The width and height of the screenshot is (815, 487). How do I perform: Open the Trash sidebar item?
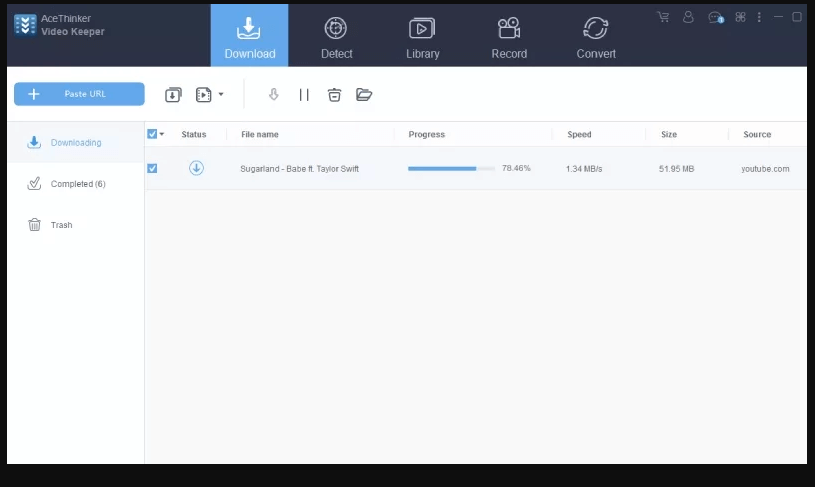point(76,225)
